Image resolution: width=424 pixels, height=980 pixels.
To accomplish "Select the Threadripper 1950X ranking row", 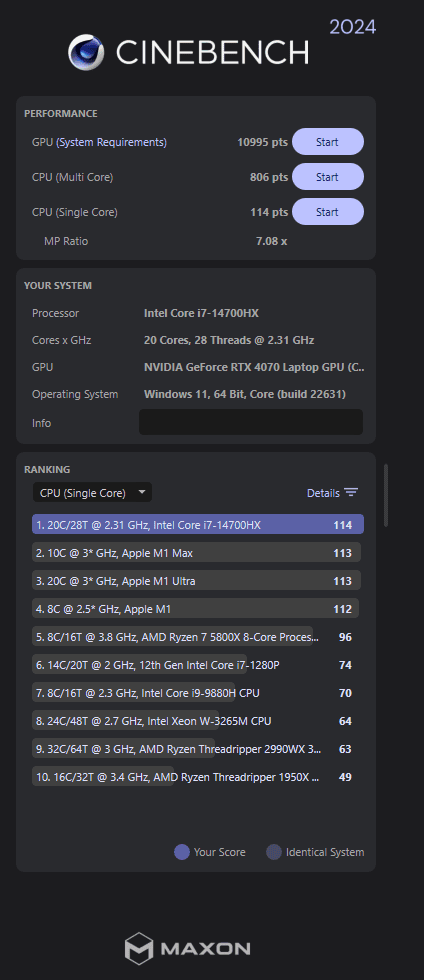I will [x=198, y=777].
